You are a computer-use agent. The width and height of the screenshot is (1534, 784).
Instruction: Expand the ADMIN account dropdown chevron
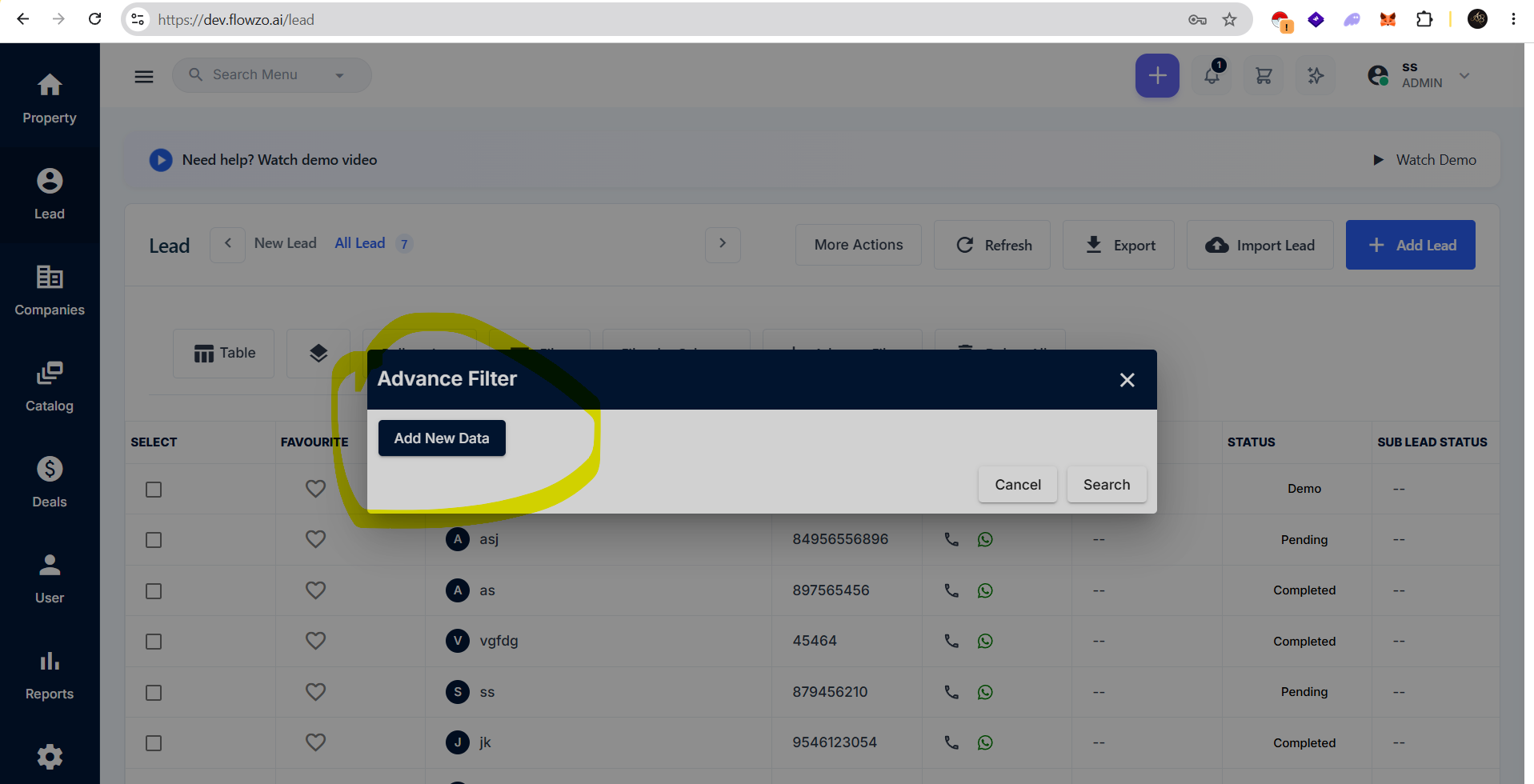click(1464, 76)
